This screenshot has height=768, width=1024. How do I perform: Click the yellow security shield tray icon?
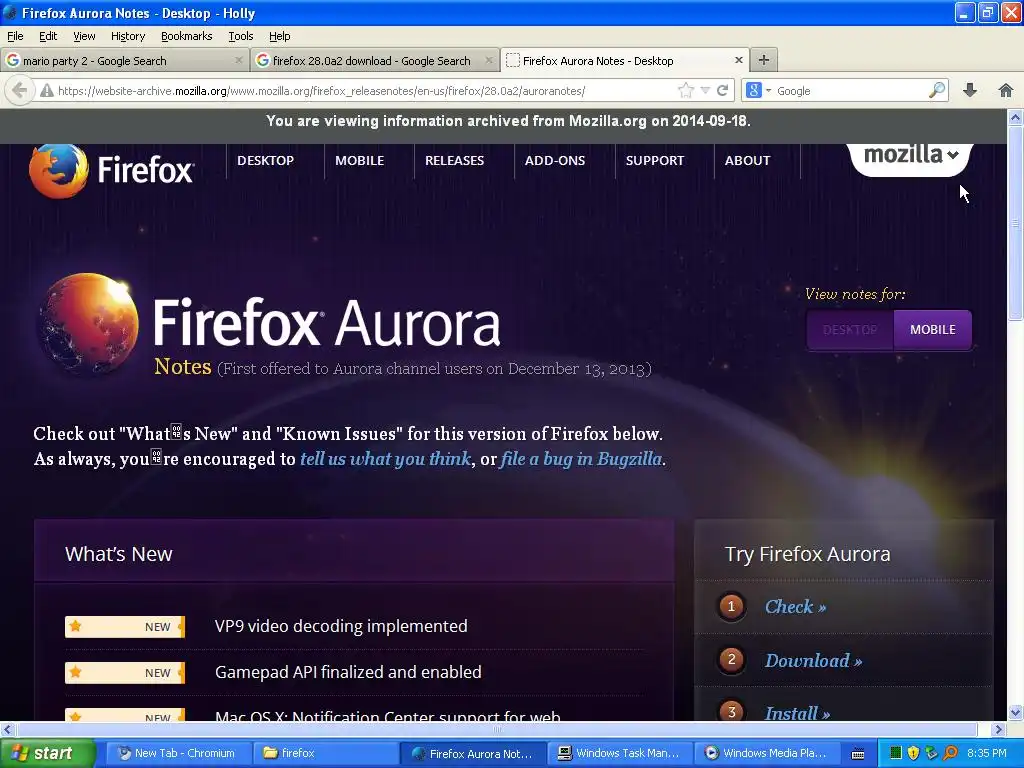pyautogui.click(x=914, y=753)
